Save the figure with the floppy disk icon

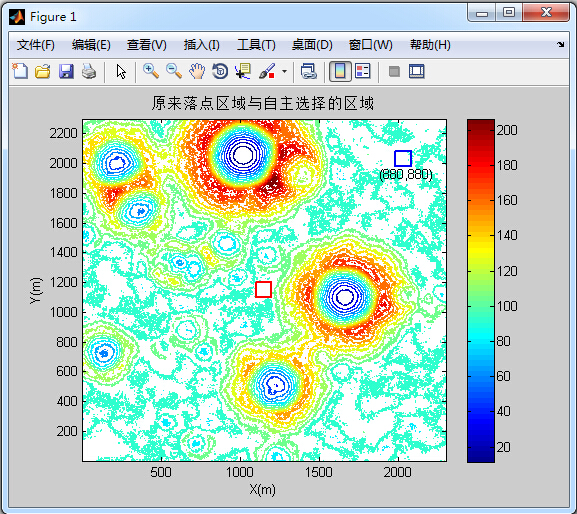(x=66, y=71)
